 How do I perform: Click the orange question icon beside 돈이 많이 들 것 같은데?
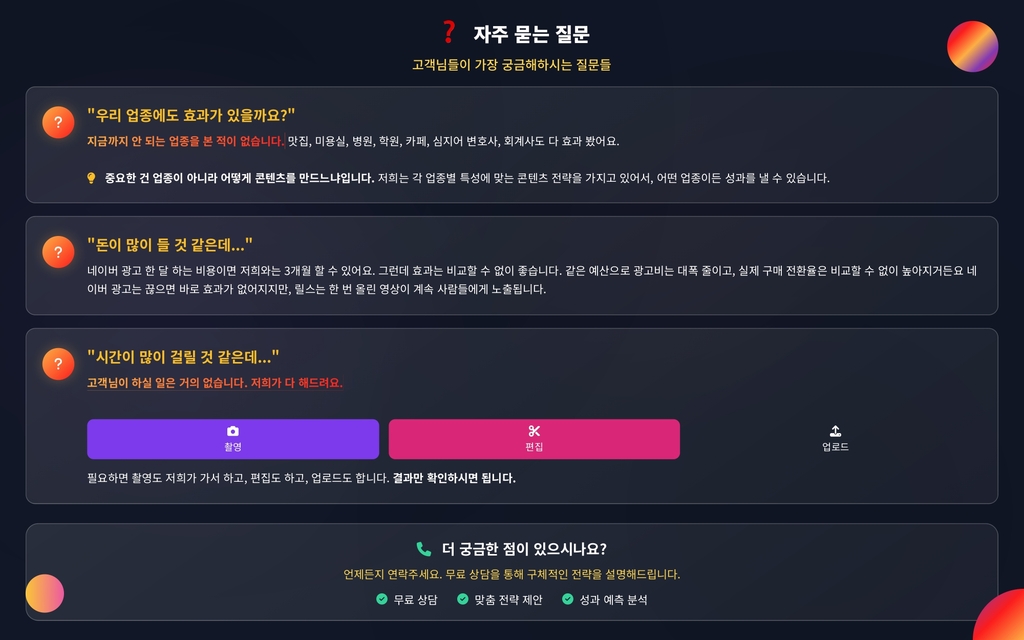(x=58, y=252)
